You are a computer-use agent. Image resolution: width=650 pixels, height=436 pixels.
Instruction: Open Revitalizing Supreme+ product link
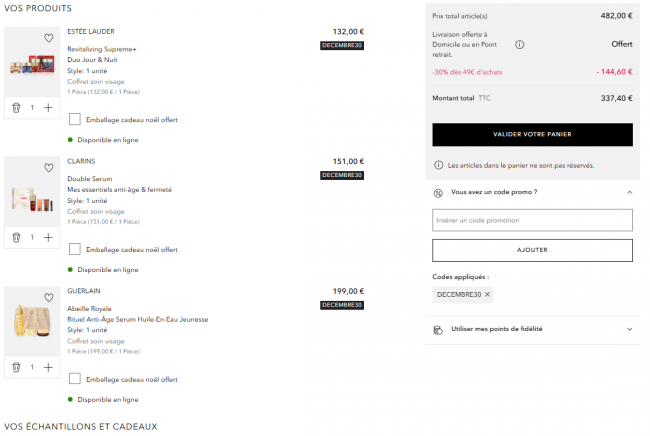[x=102, y=49]
